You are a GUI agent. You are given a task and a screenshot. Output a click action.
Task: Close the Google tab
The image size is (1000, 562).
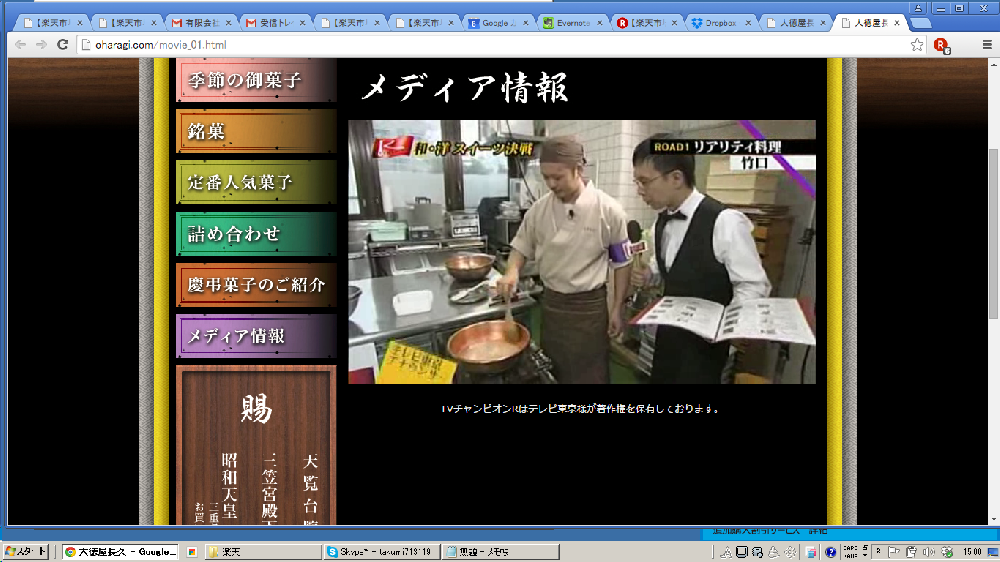click(x=526, y=23)
